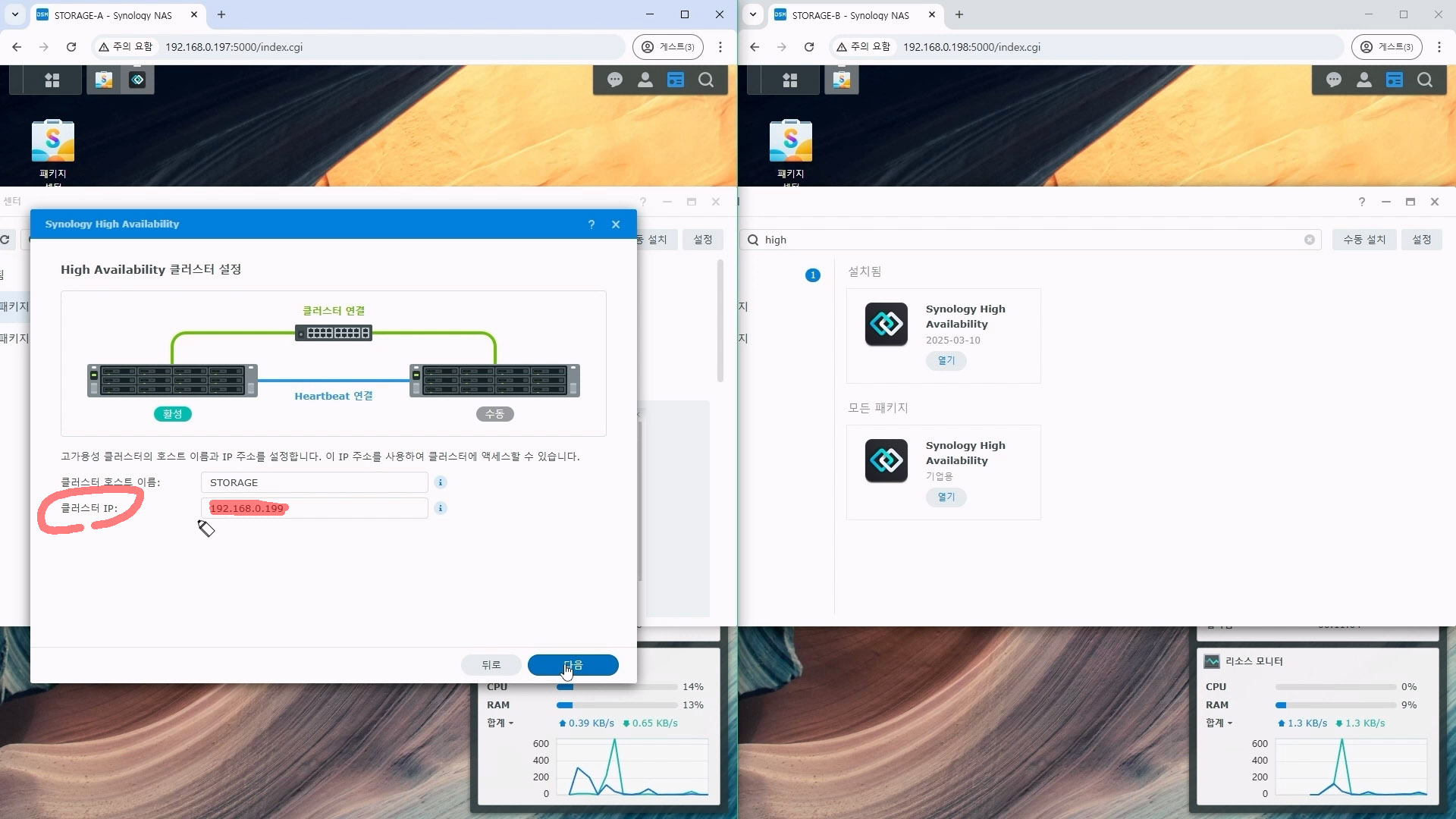Image resolution: width=1456 pixels, height=819 pixels.
Task: Click the 다음 button in the HA wizard
Action: coord(573,665)
